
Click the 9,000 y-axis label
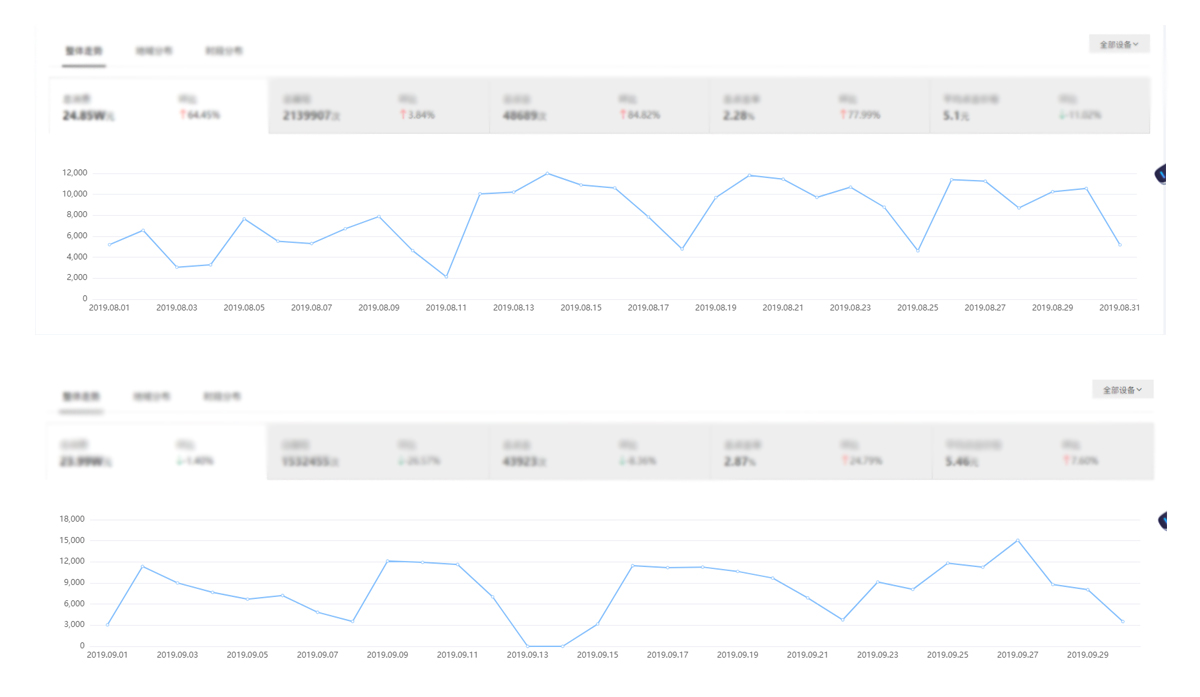pyautogui.click(x=74, y=582)
